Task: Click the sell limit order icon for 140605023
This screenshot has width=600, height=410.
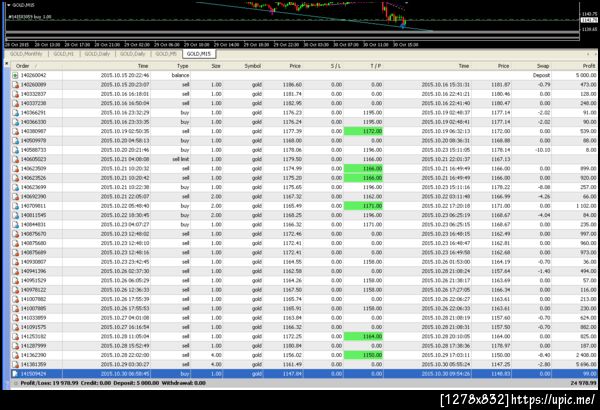Action: click(x=15, y=159)
